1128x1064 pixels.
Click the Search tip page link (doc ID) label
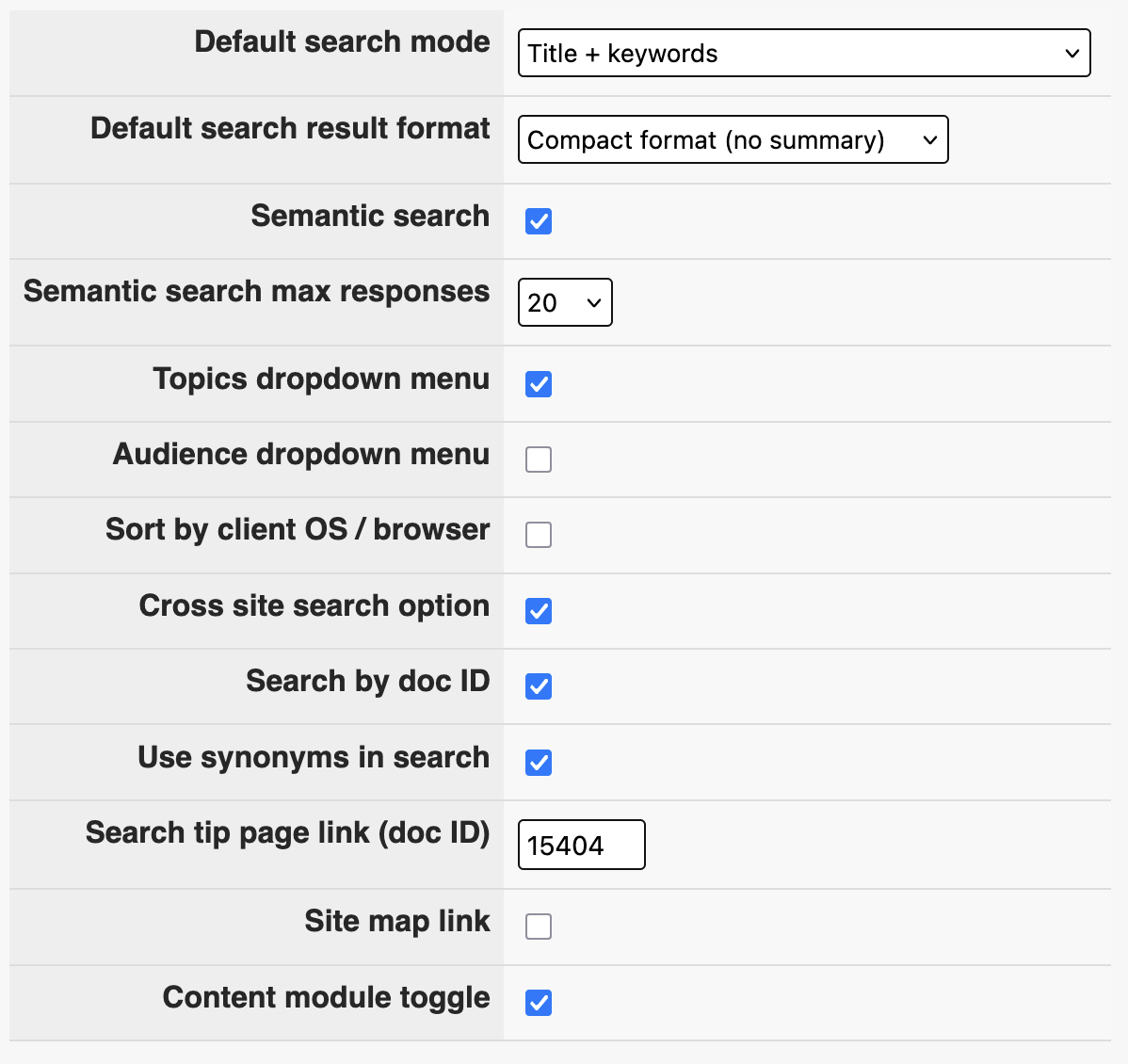tap(287, 832)
